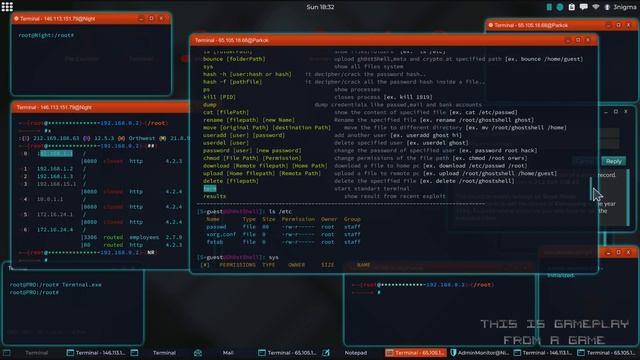Click the clipboard icon in system tray
This screenshot has height=360, width=640.
pos(571,7)
